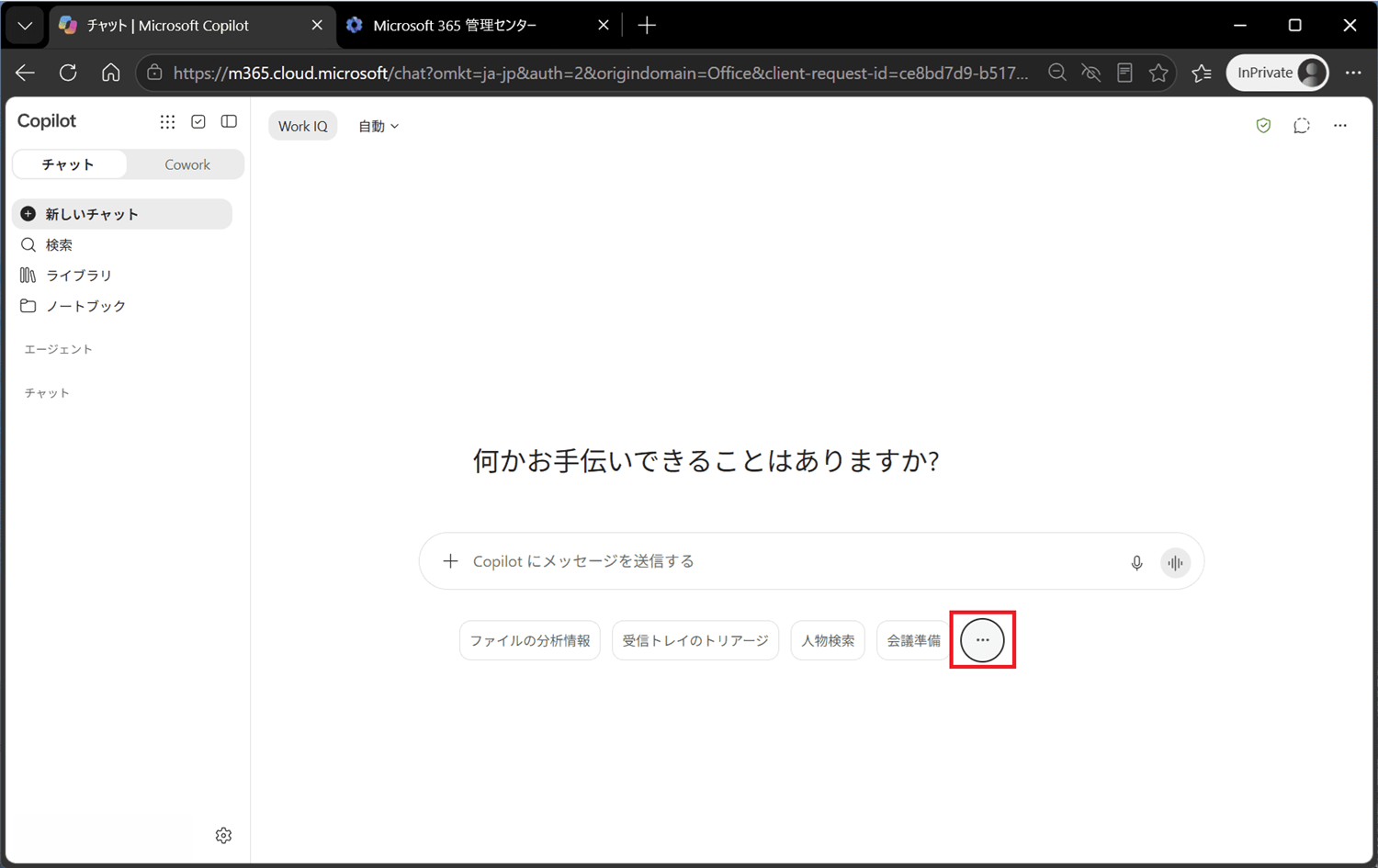Click the microphone dictation icon
This screenshot has width=1378, height=868.
(1136, 562)
